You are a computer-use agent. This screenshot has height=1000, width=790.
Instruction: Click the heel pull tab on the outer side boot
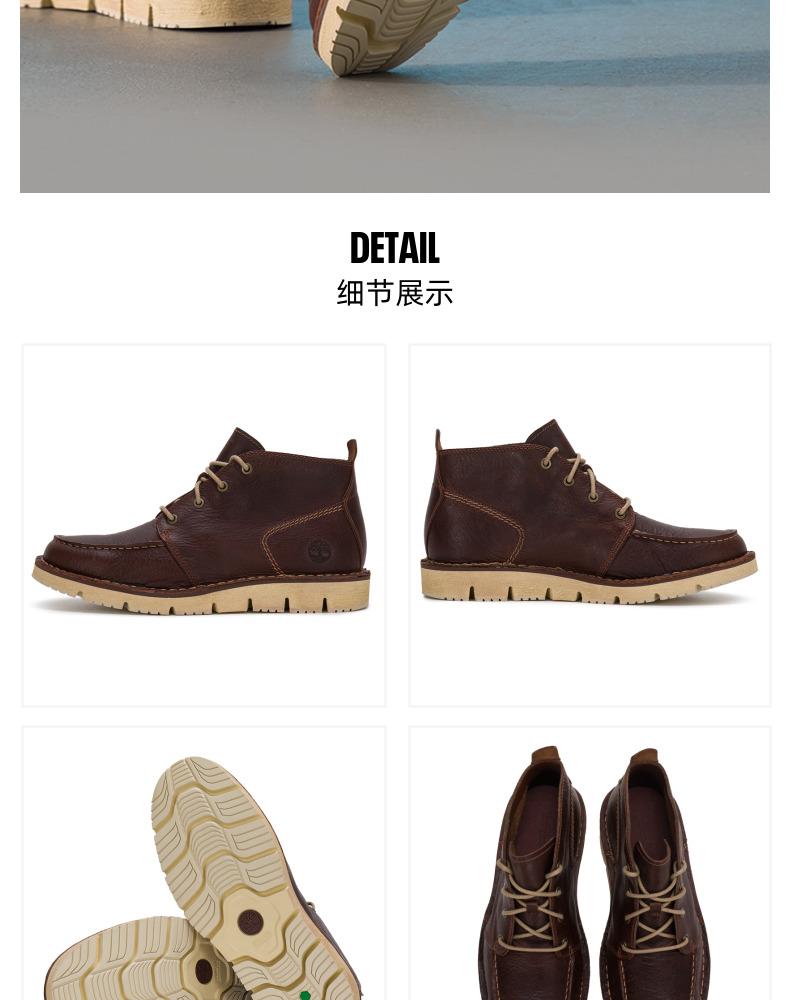(352, 450)
